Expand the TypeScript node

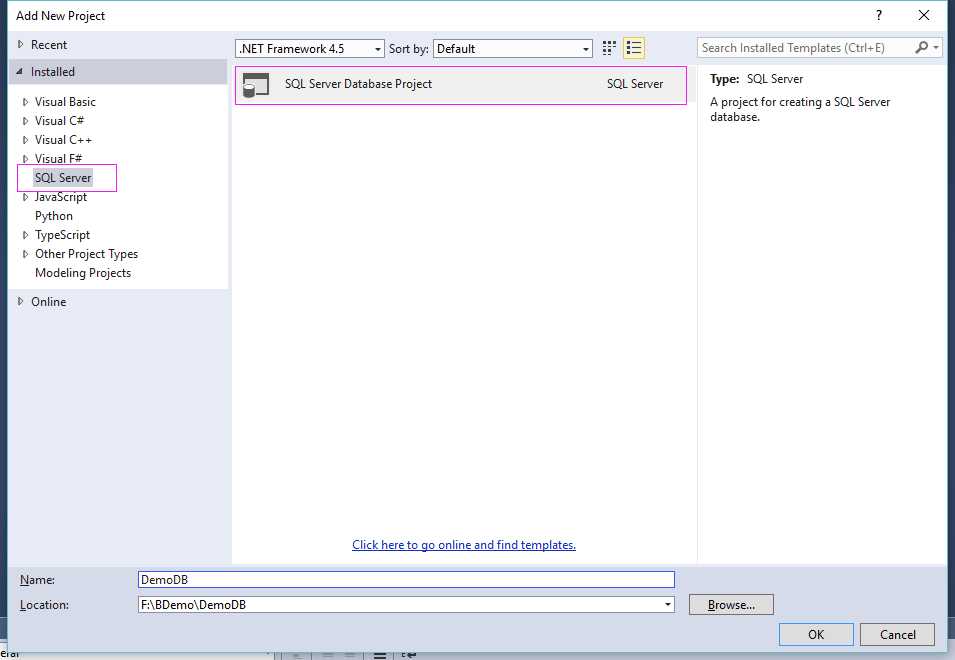25,235
